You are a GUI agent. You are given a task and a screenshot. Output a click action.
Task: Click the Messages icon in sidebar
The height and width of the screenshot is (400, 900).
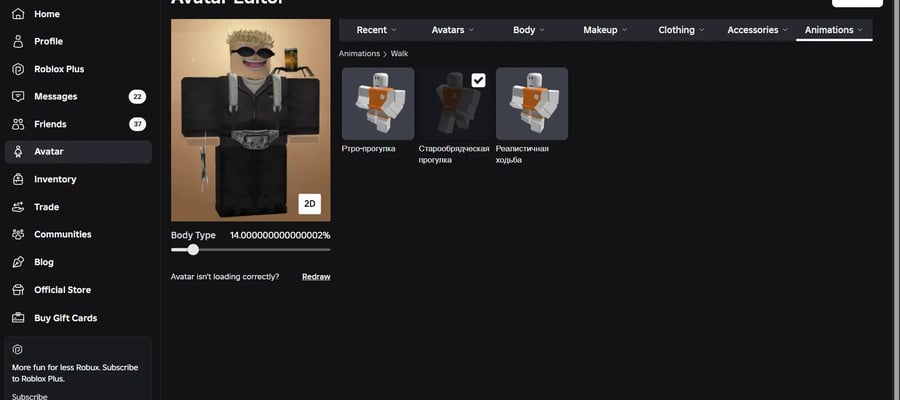click(18, 96)
